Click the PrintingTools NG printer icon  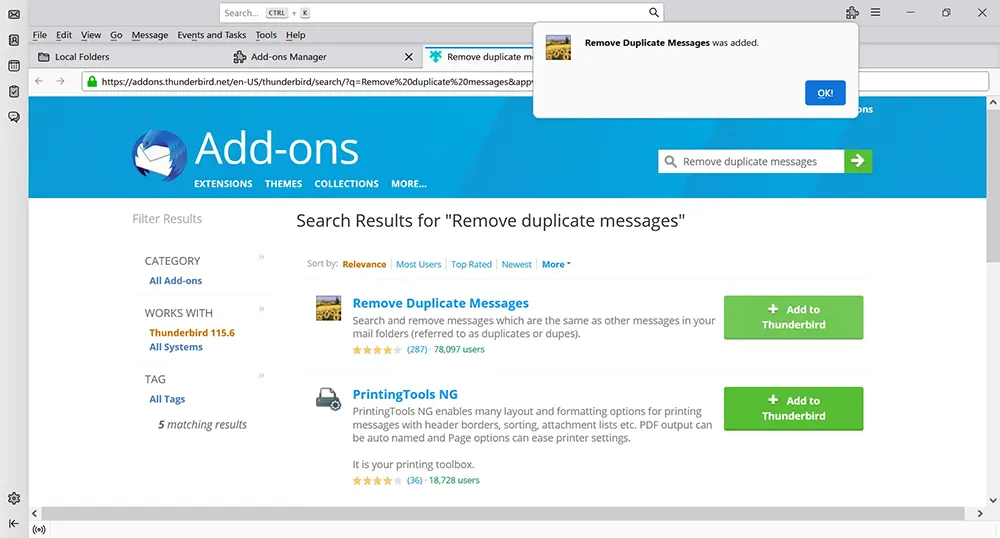328,399
